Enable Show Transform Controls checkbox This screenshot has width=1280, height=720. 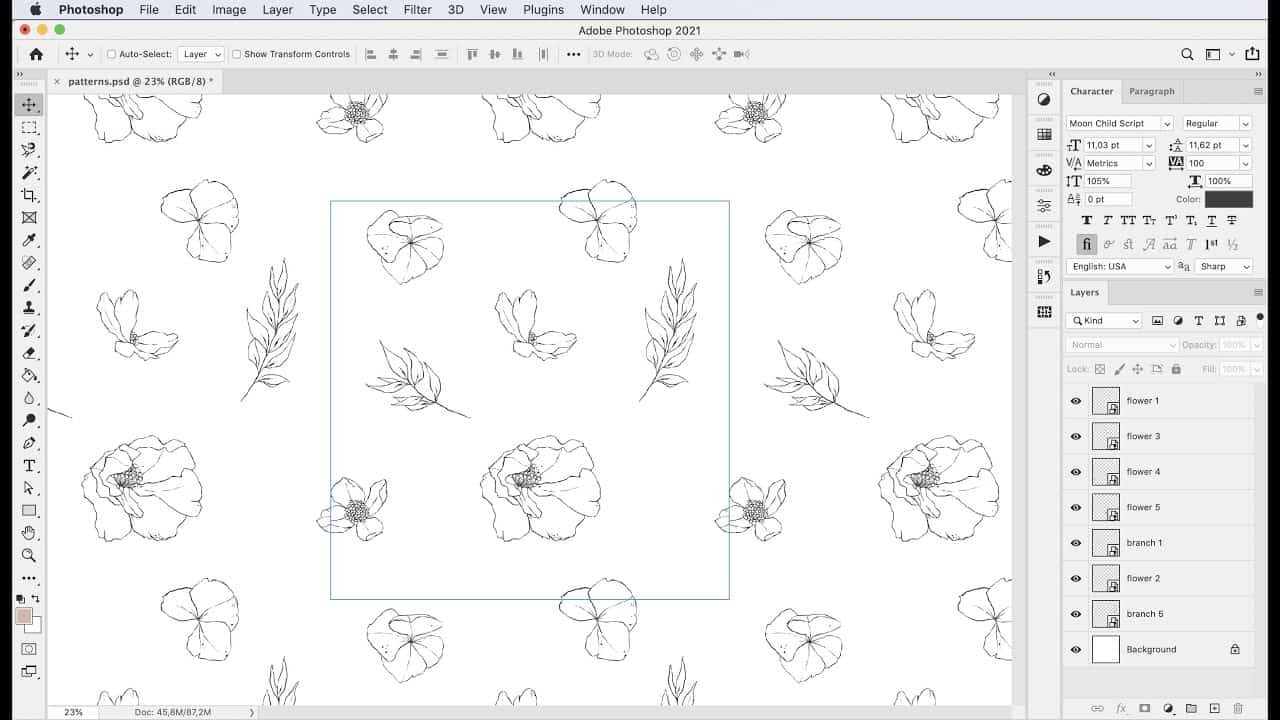coord(237,54)
